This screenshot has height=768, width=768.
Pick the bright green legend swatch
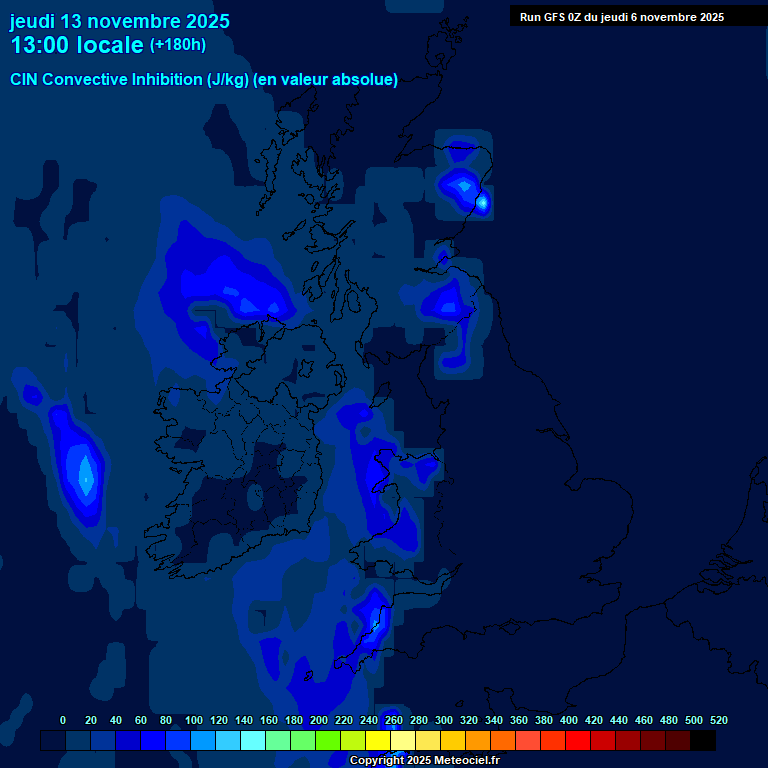coord(328,741)
